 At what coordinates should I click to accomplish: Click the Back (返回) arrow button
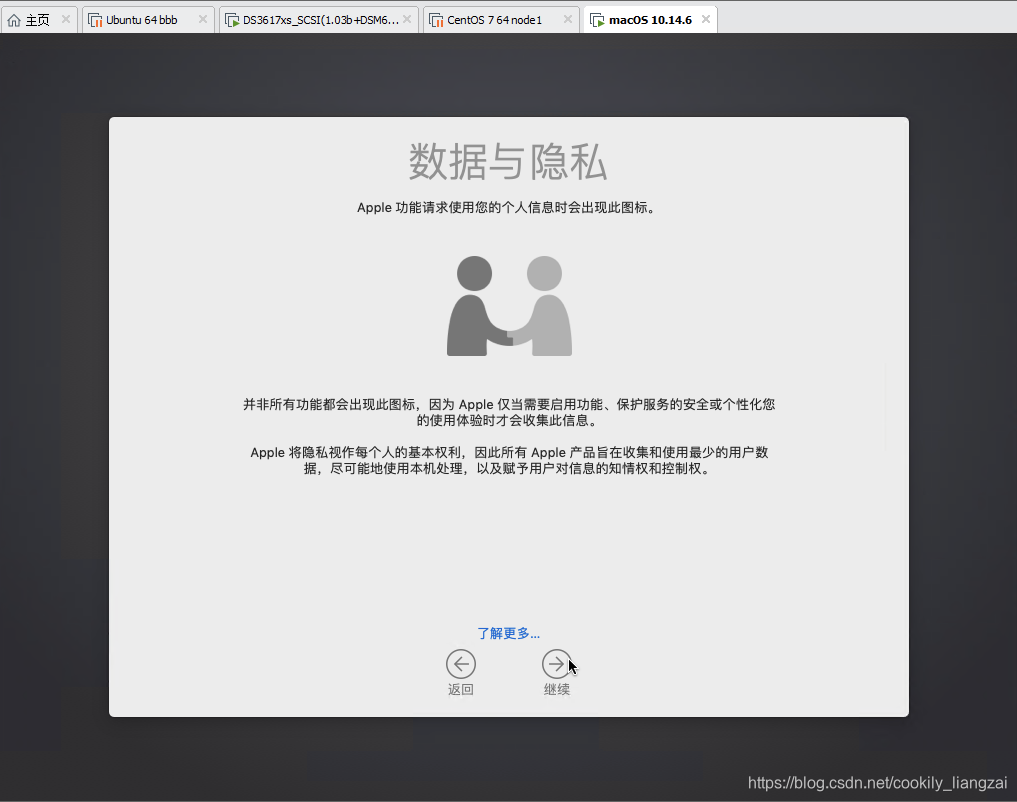pyautogui.click(x=461, y=664)
